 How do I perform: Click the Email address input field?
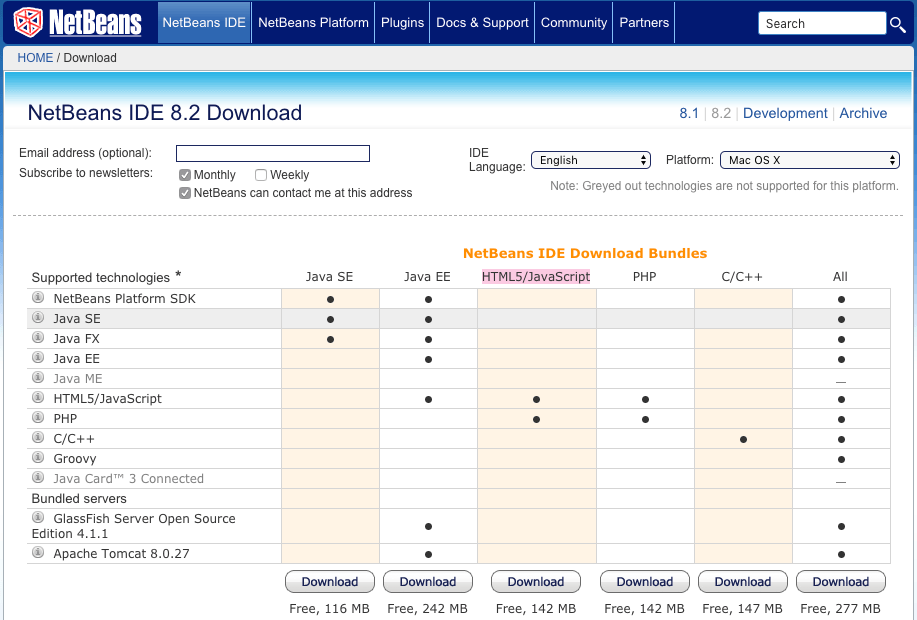pyautogui.click(x=273, y=153)
